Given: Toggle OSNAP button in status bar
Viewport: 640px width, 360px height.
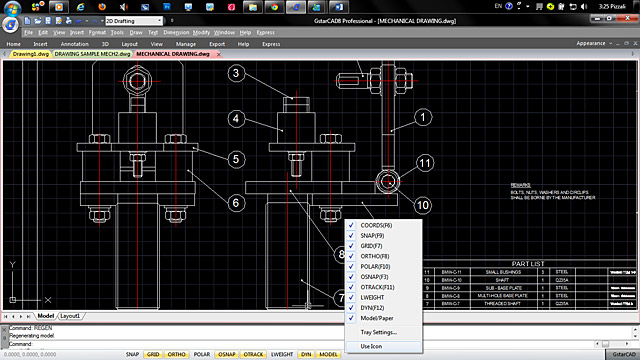Looking at the screenshot, I should pos(227,354).
